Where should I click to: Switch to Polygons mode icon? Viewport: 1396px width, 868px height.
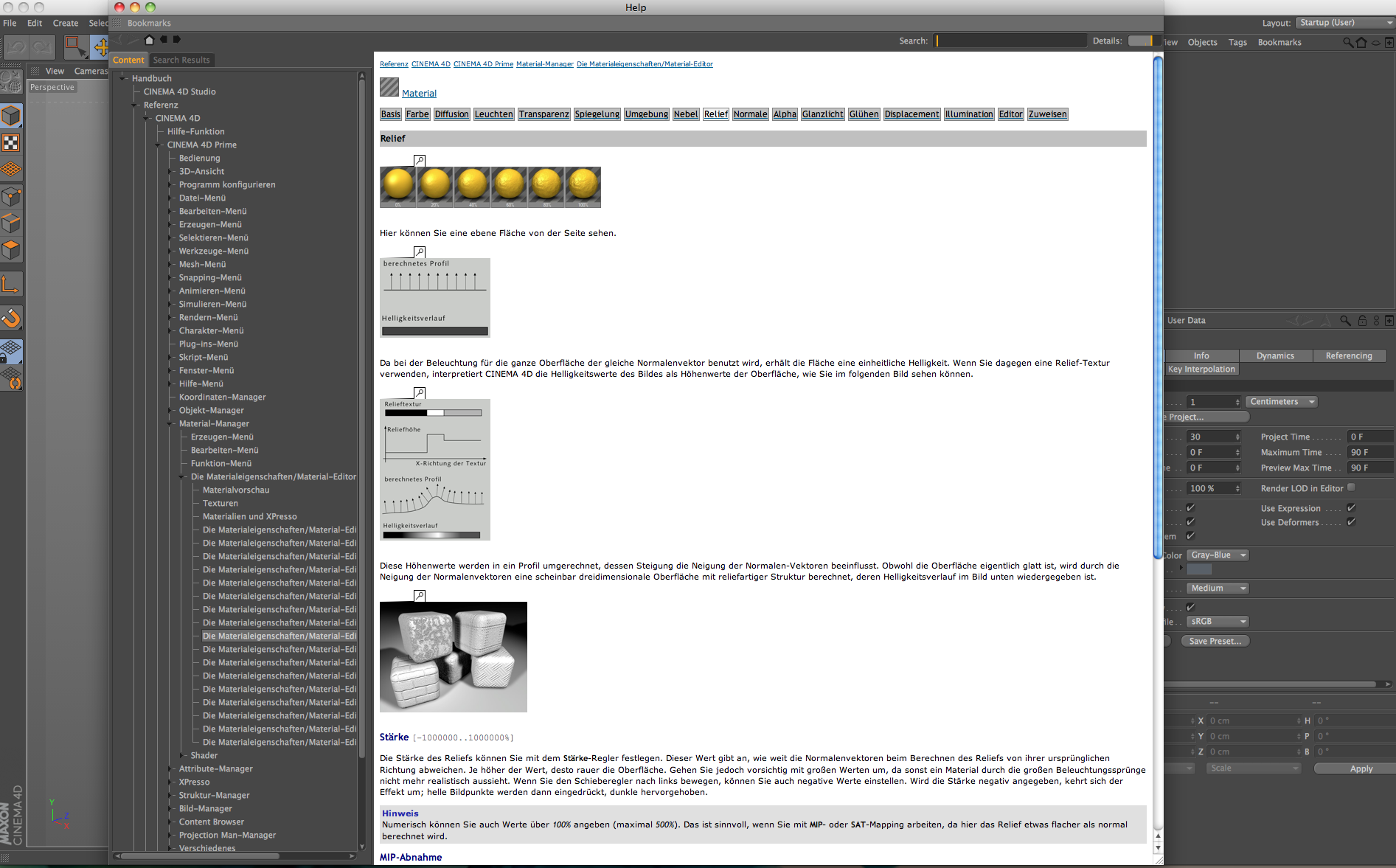tap(11, 250)
